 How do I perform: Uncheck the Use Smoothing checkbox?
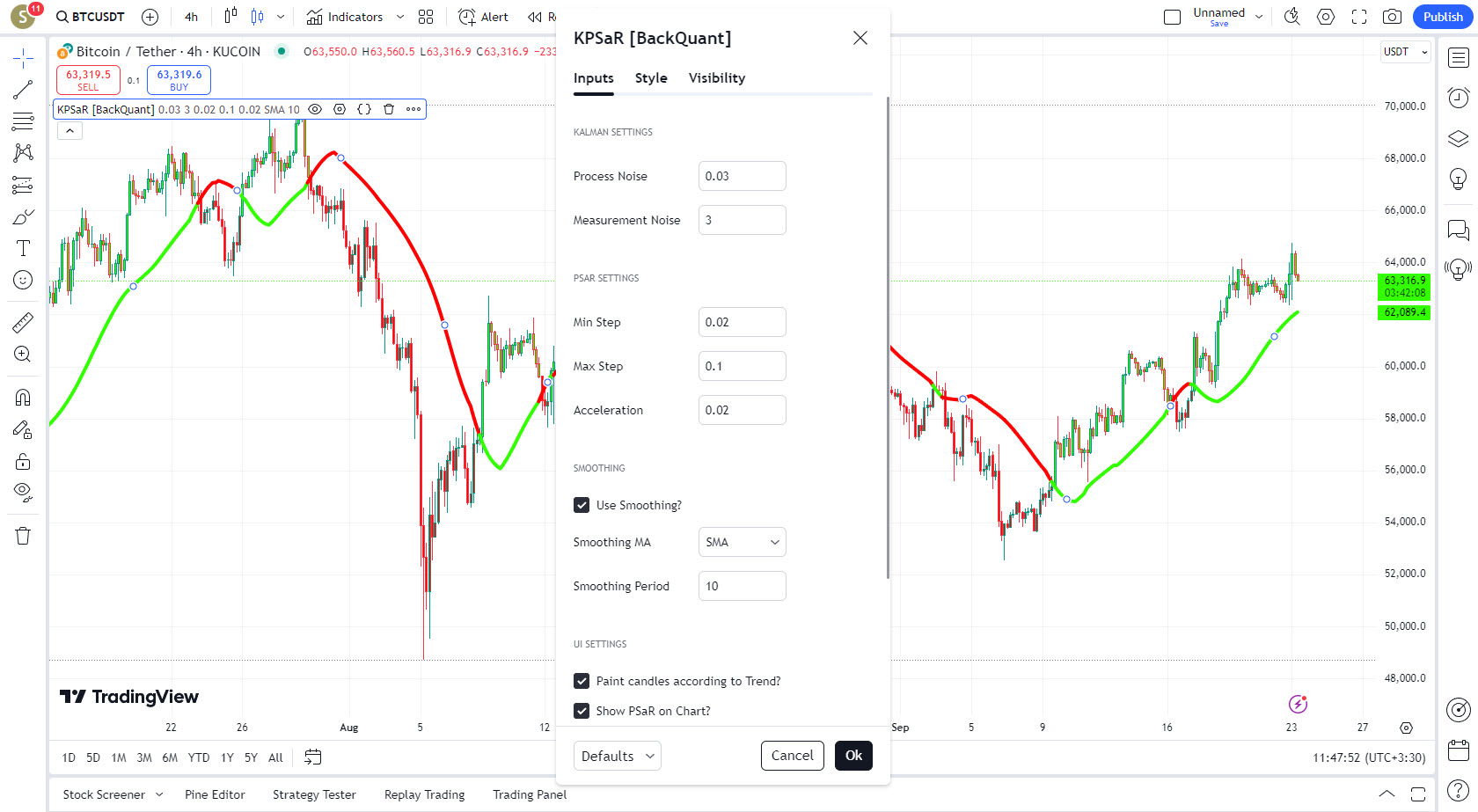point(582,505)
